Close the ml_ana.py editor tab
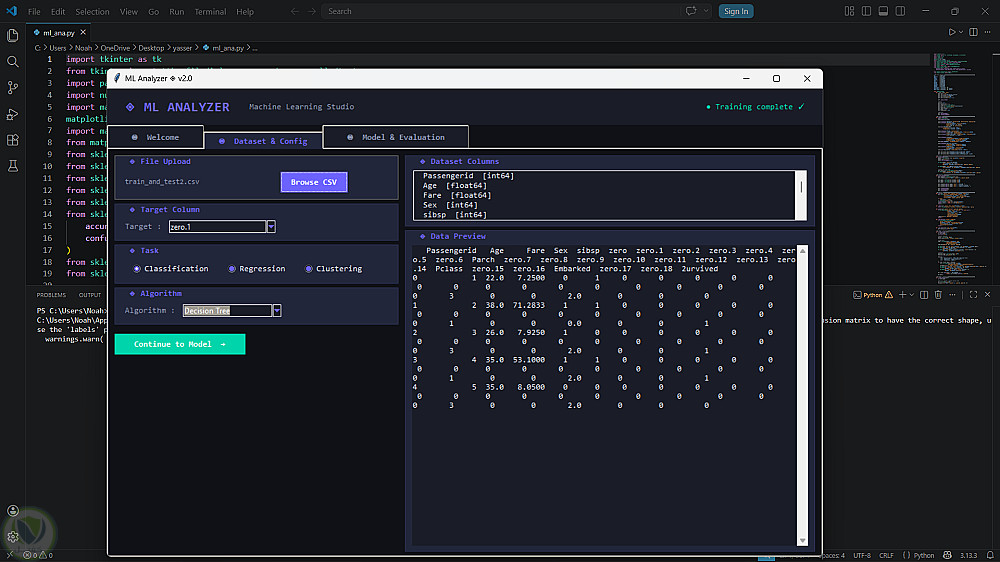 pyautogui.click(x=83, y=32)
